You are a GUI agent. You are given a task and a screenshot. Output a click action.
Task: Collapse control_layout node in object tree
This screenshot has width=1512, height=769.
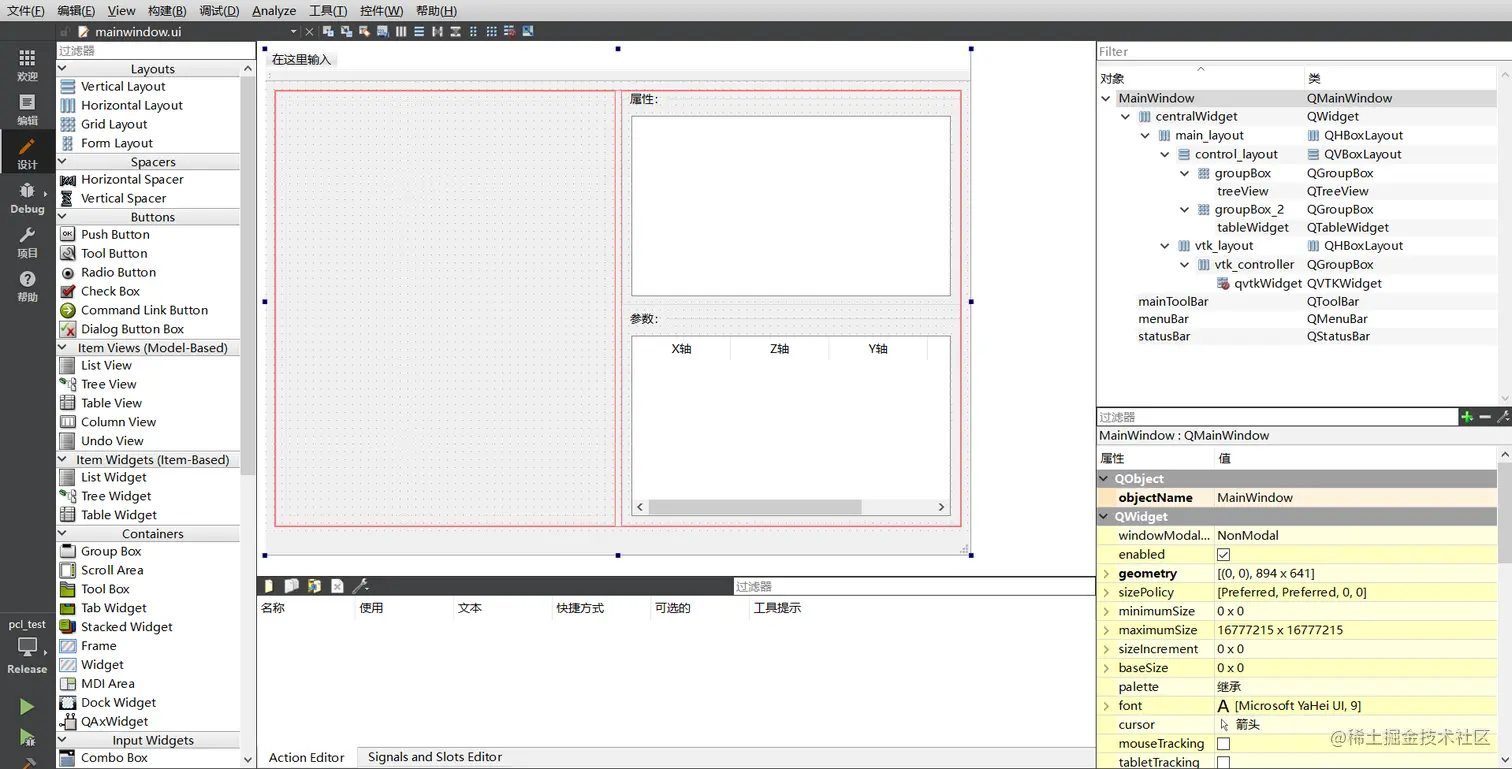(1165, 154)
